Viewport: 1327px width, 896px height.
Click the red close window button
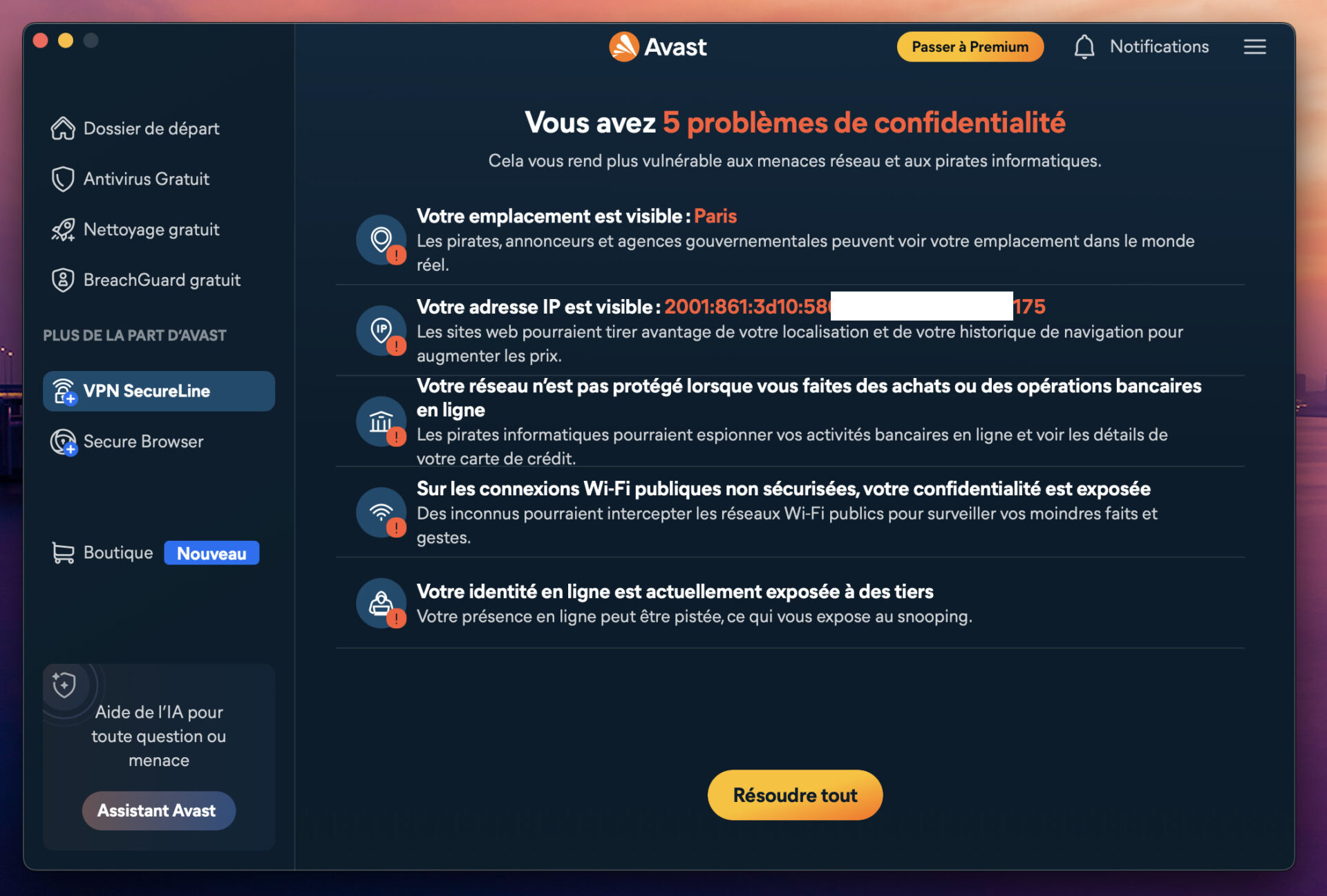point(40,41)
